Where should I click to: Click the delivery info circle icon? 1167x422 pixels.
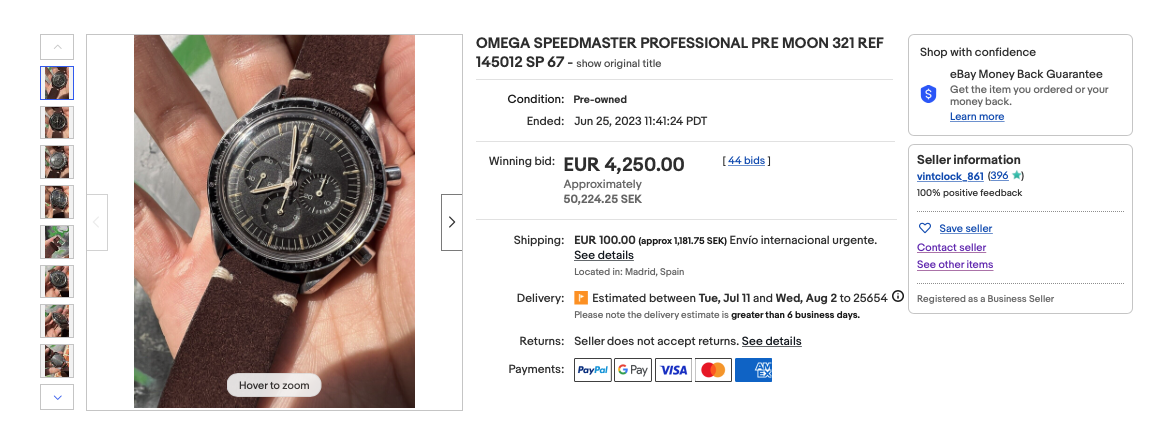coord(898,297)
